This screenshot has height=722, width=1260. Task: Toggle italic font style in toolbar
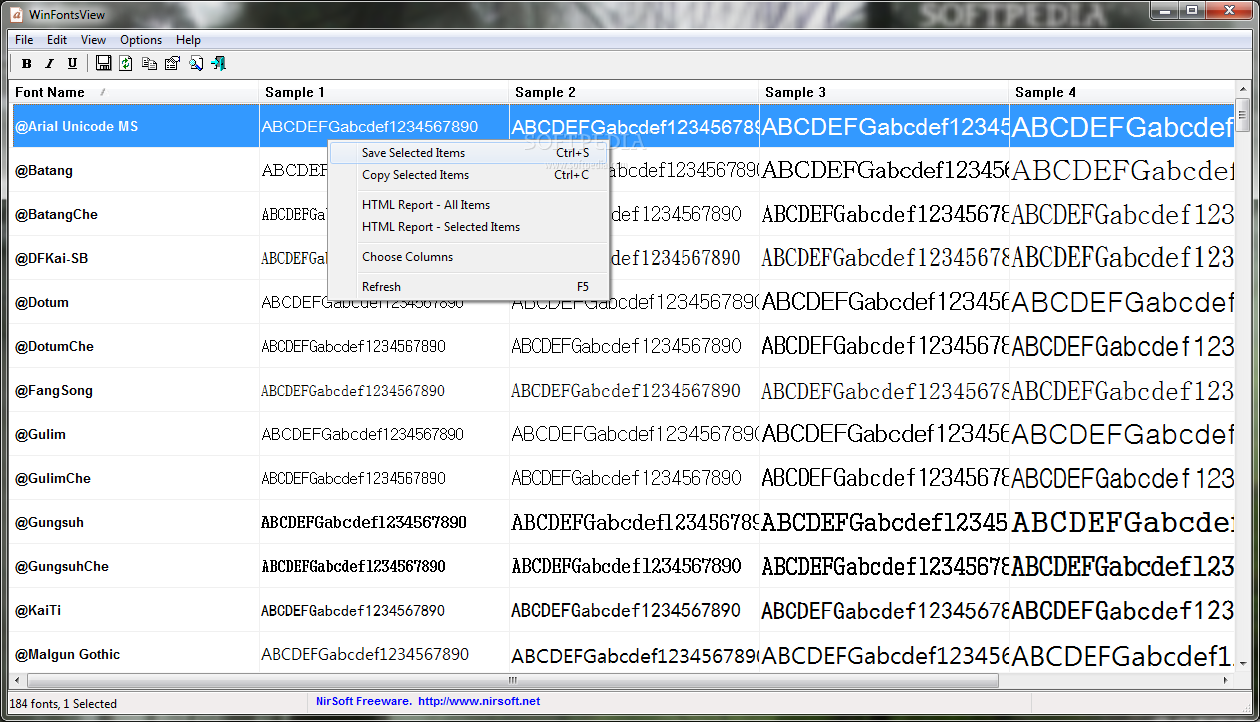[49, 64]
